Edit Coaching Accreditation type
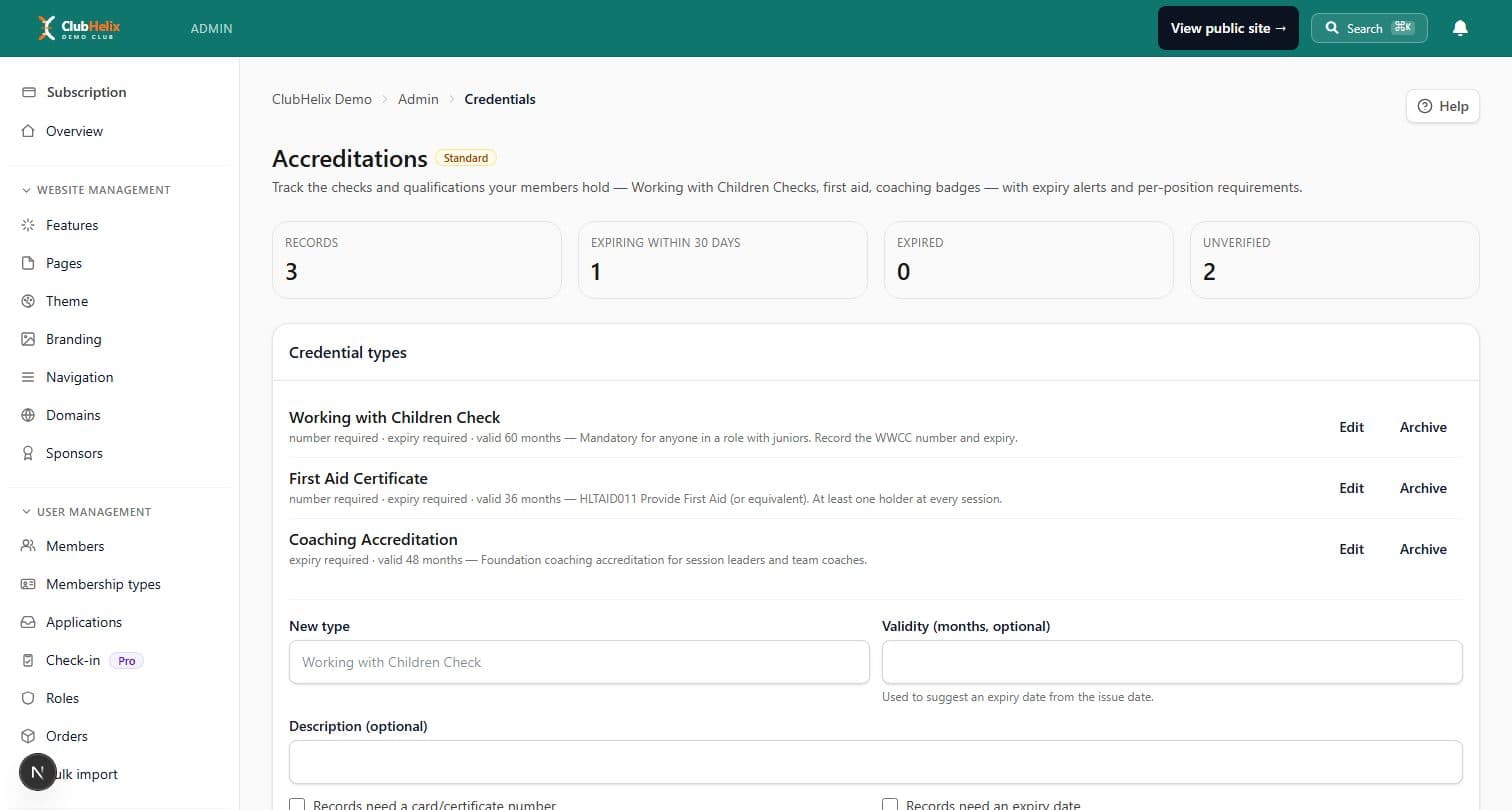 [x=1351, y=549]
